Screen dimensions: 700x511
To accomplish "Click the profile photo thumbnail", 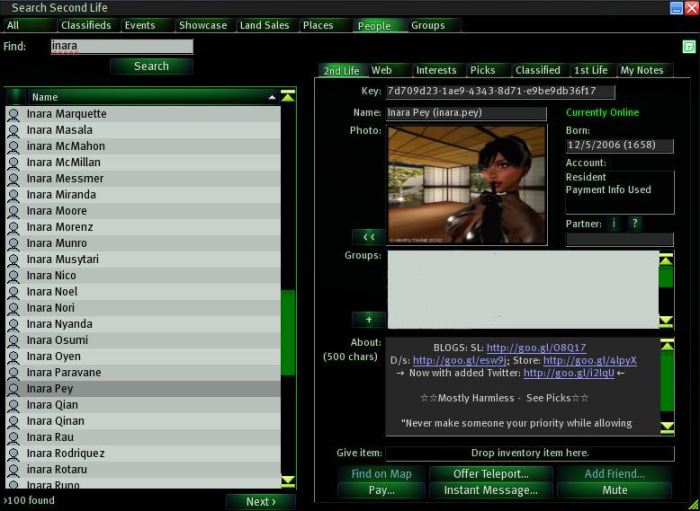I will 467,184.
